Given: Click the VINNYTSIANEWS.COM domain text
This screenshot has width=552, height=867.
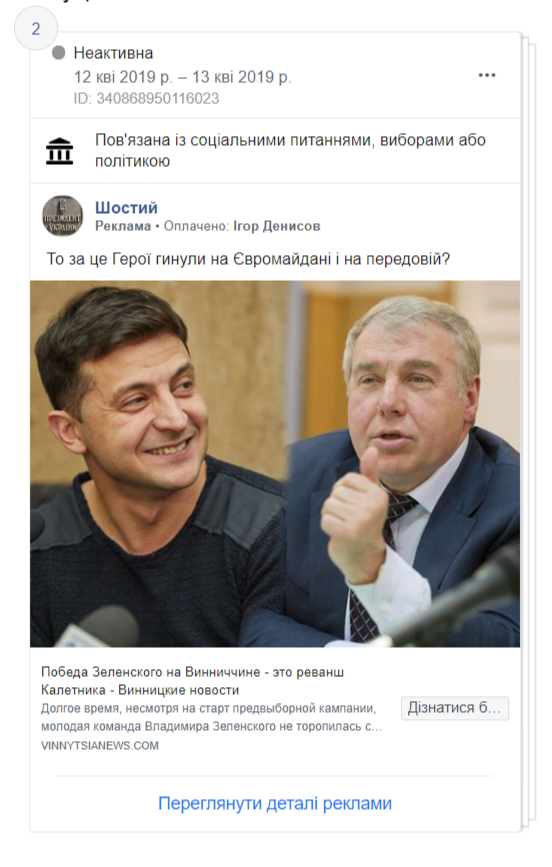Looking at the screenshot, I should (x=100, y=746).
